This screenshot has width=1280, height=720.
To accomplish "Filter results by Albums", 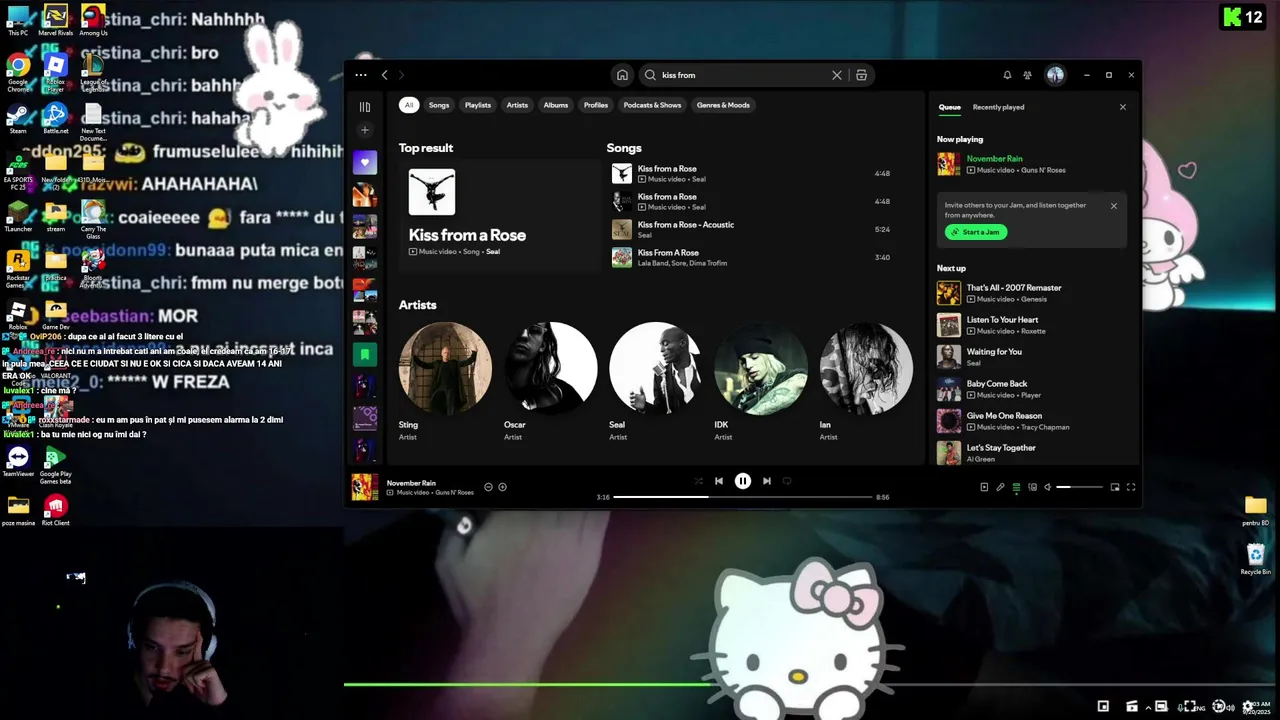I will coord(556,105).
